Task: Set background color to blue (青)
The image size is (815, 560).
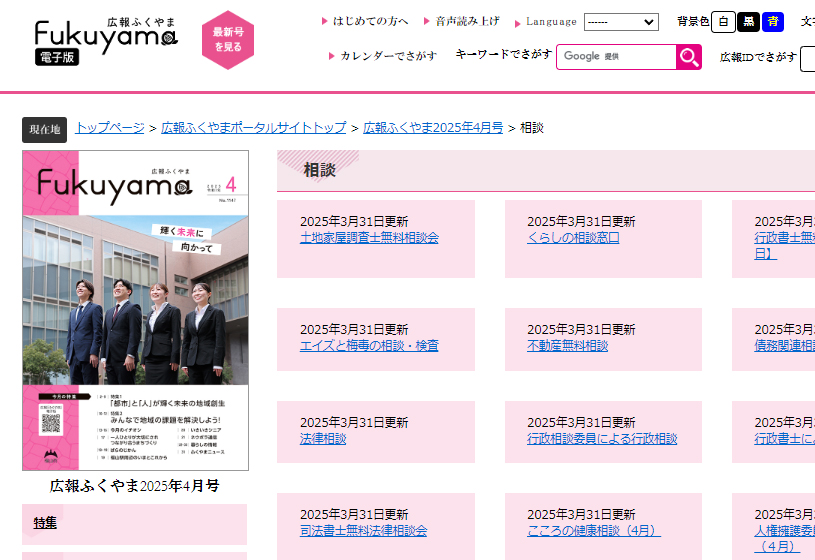Action: coord(773,22)
